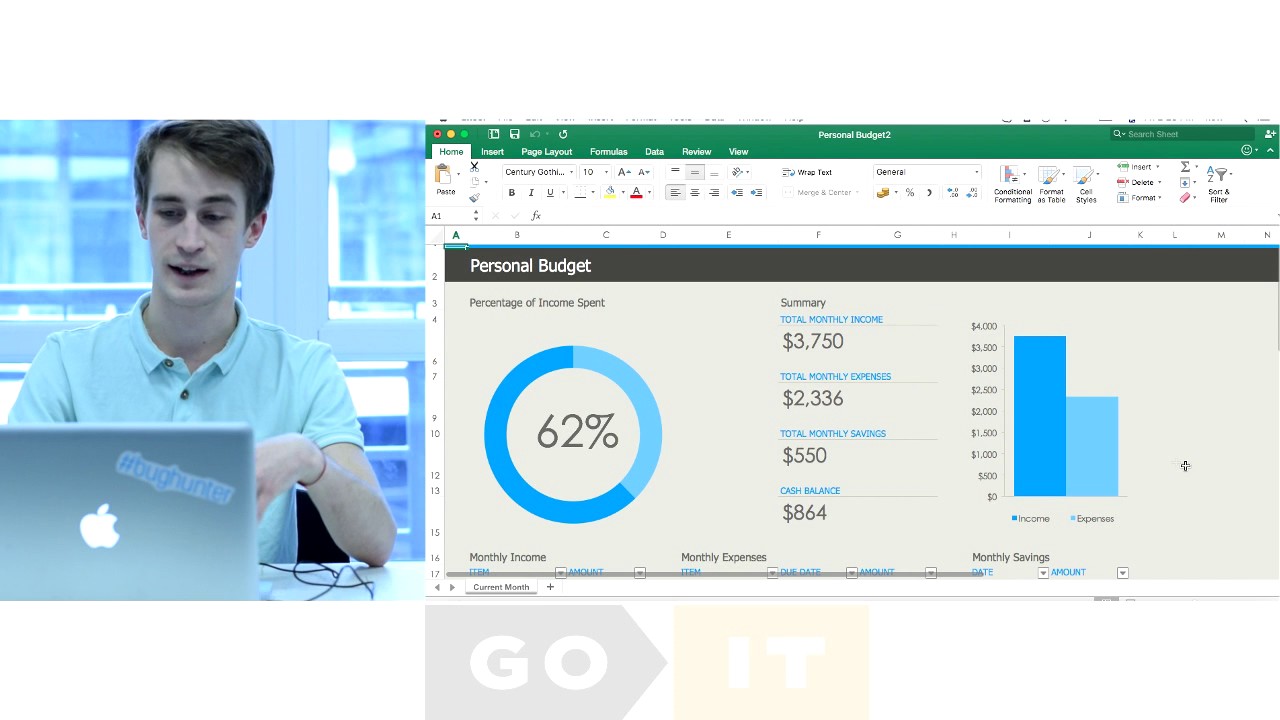Viewport: 1280px width, 720px height.
Task: Open the View ribbon tab
Action: [738, 152]
